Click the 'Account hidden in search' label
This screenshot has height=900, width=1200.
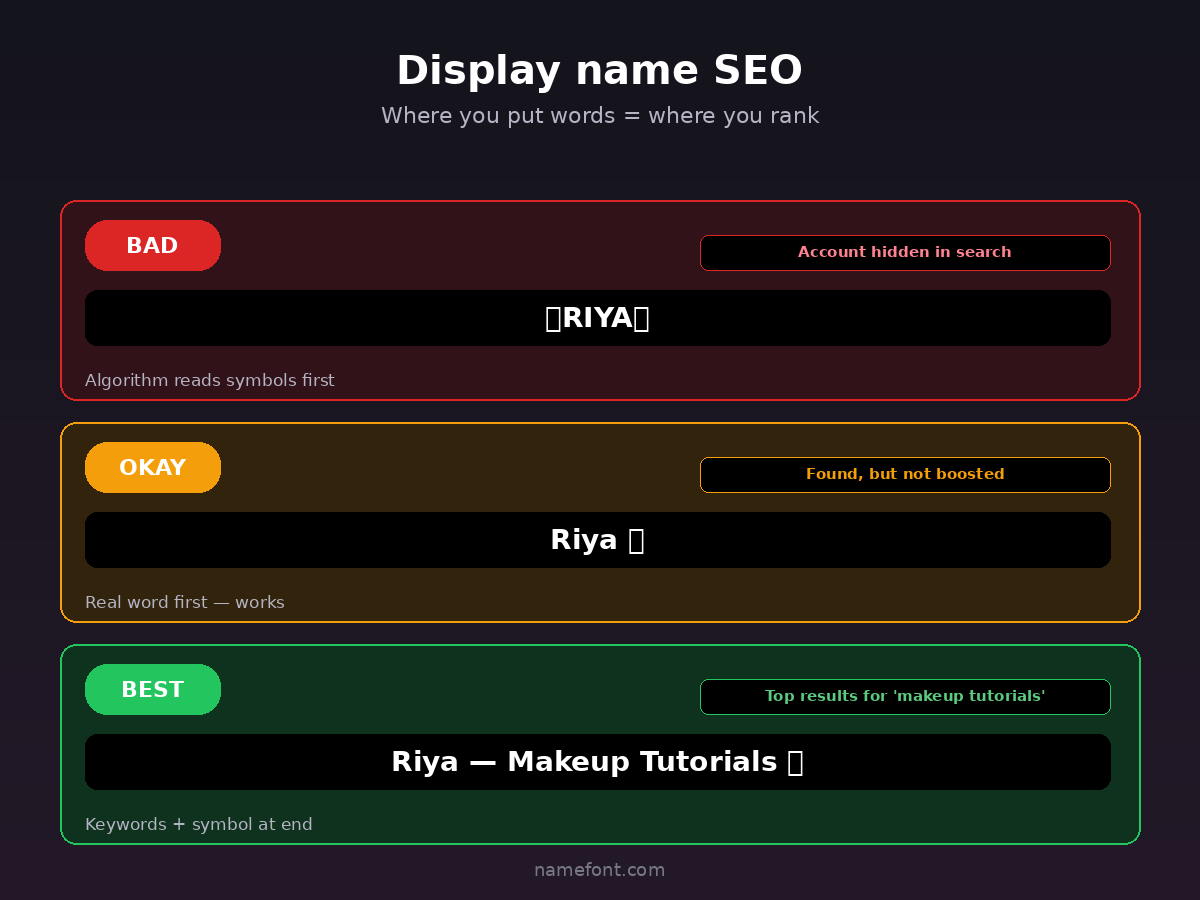click(x=904, y=253)
